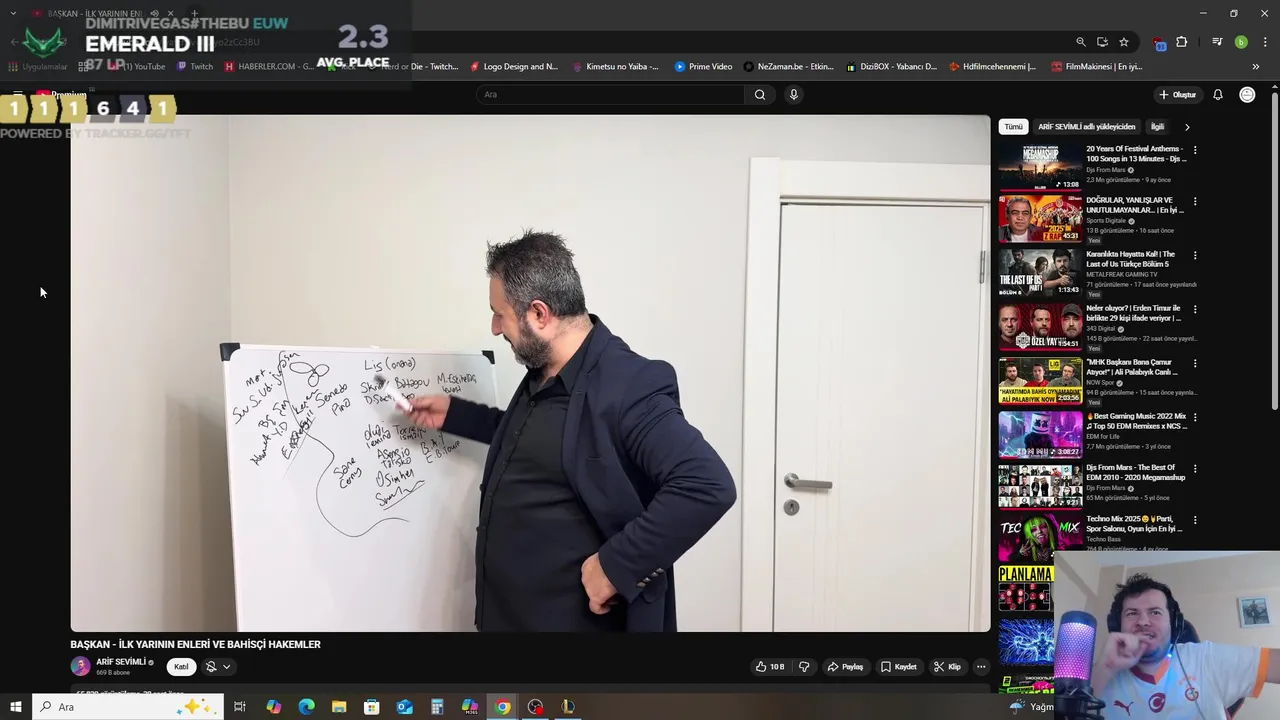Open Djs From Mars Best Of EDM title
Viewport: 1280px width, 720px height.
click(x=1135, y=472)
